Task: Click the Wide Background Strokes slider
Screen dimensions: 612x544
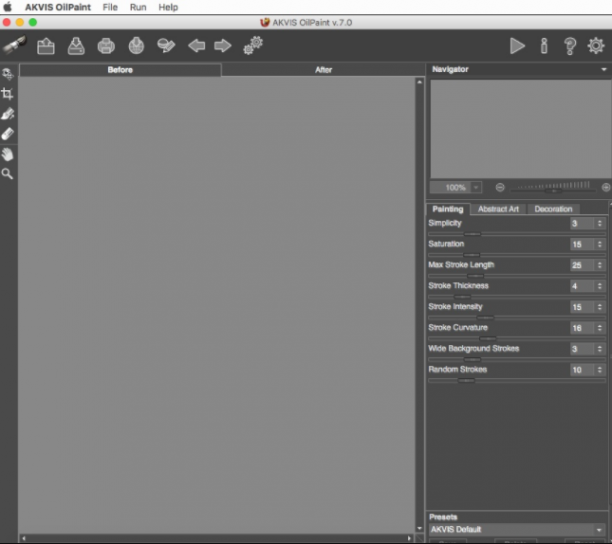Action: (517, 359)
